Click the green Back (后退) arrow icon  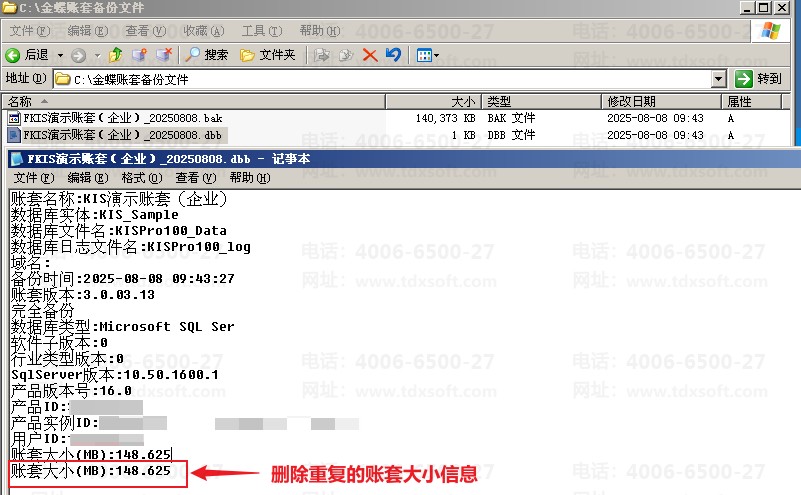pyautogui.click(x=13, y=55)
